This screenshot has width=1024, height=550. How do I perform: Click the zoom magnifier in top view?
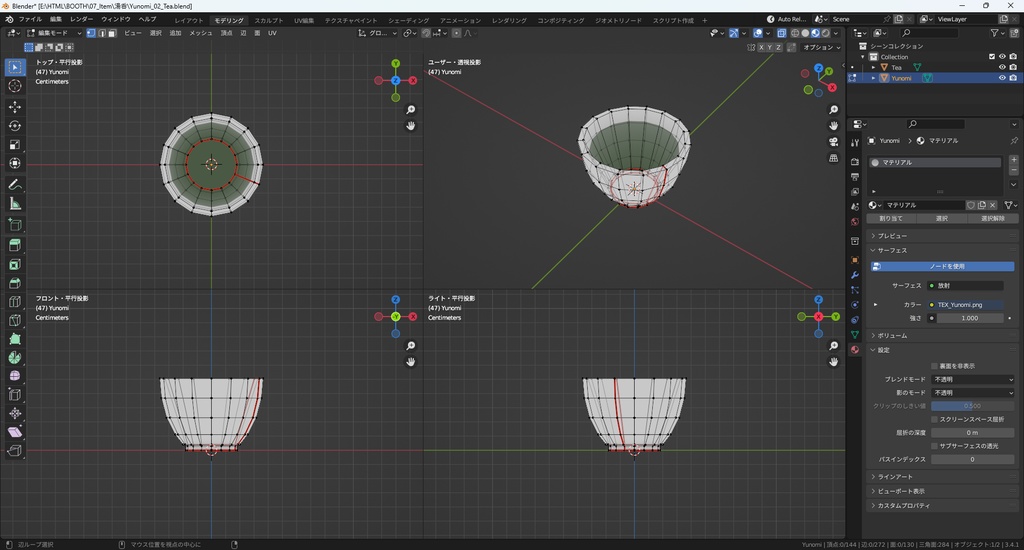pyautogui.click(x=411, y=110)
